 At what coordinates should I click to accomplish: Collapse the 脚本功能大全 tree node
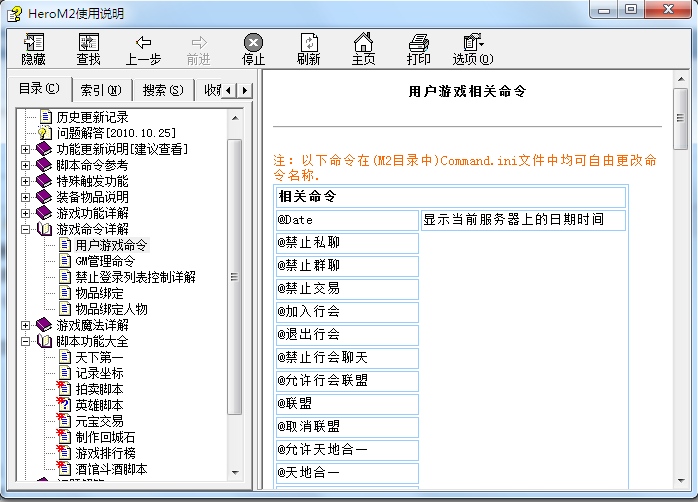point(25,342)
